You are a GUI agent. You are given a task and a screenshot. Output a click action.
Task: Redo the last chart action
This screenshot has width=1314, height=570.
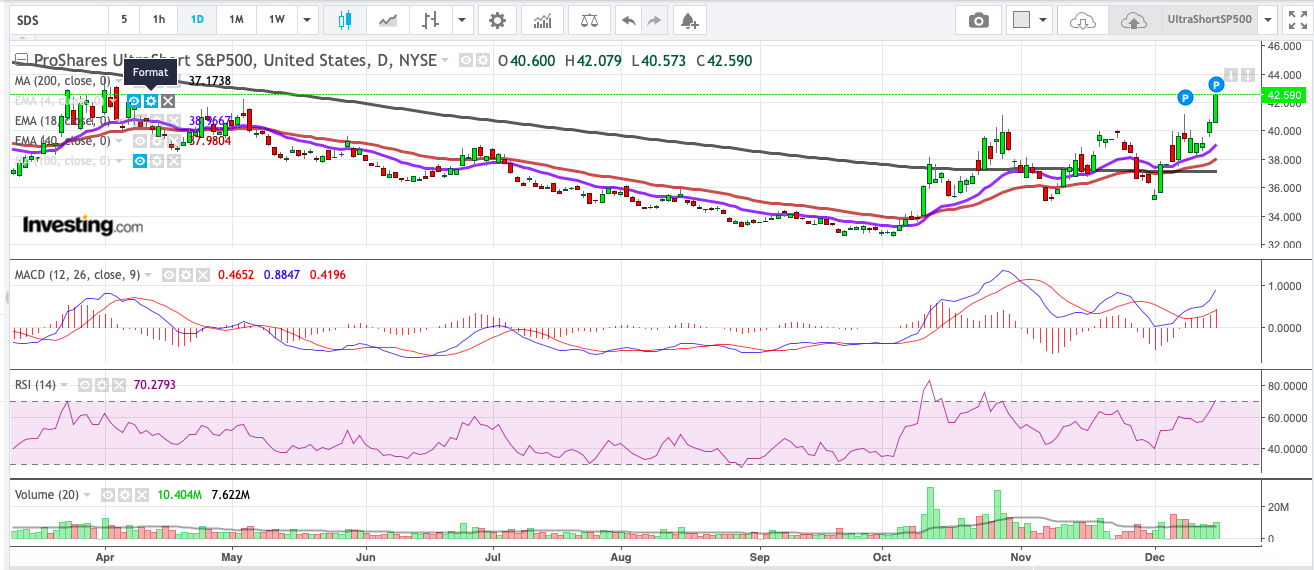point(654,20)
